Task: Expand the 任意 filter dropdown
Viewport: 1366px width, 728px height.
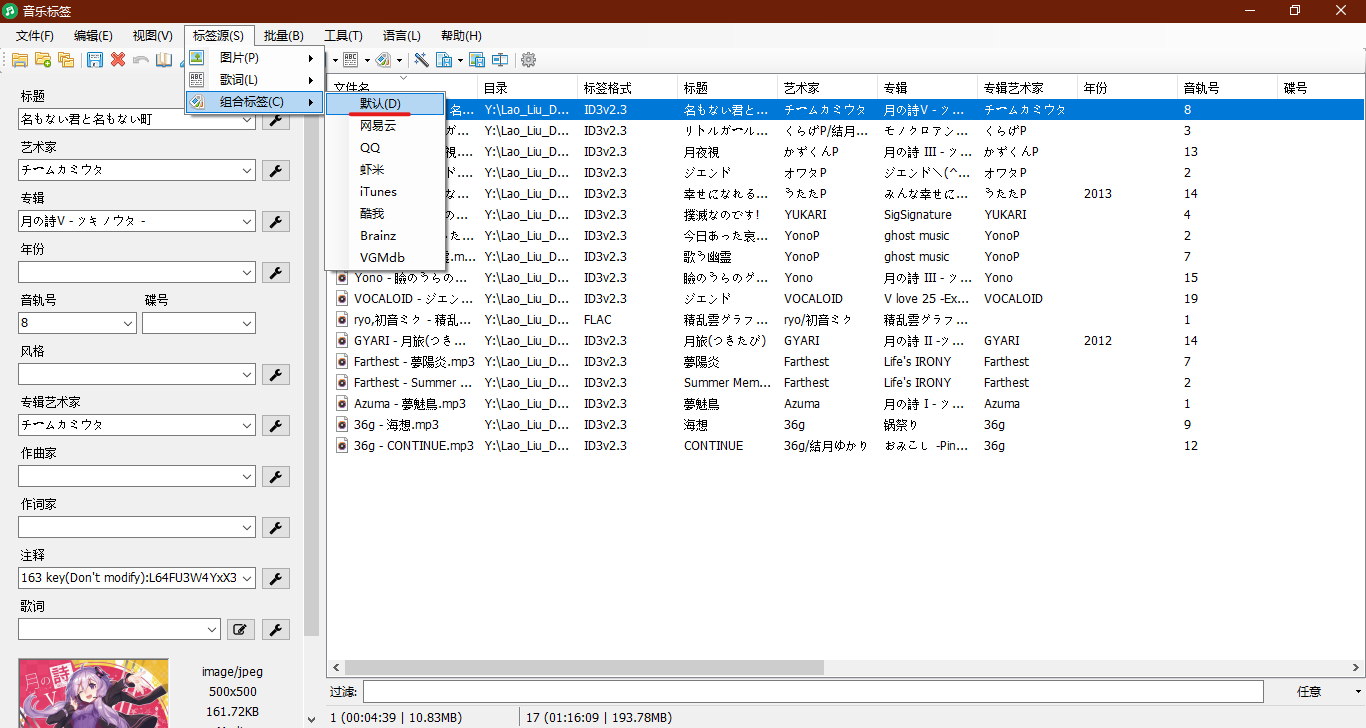Action: (1358, 692)
